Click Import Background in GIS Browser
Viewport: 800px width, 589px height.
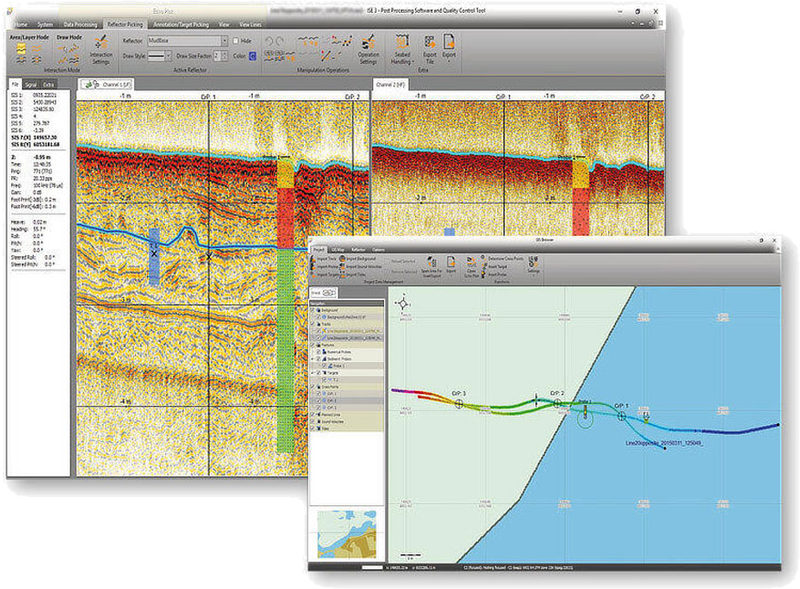click(357, 259)
